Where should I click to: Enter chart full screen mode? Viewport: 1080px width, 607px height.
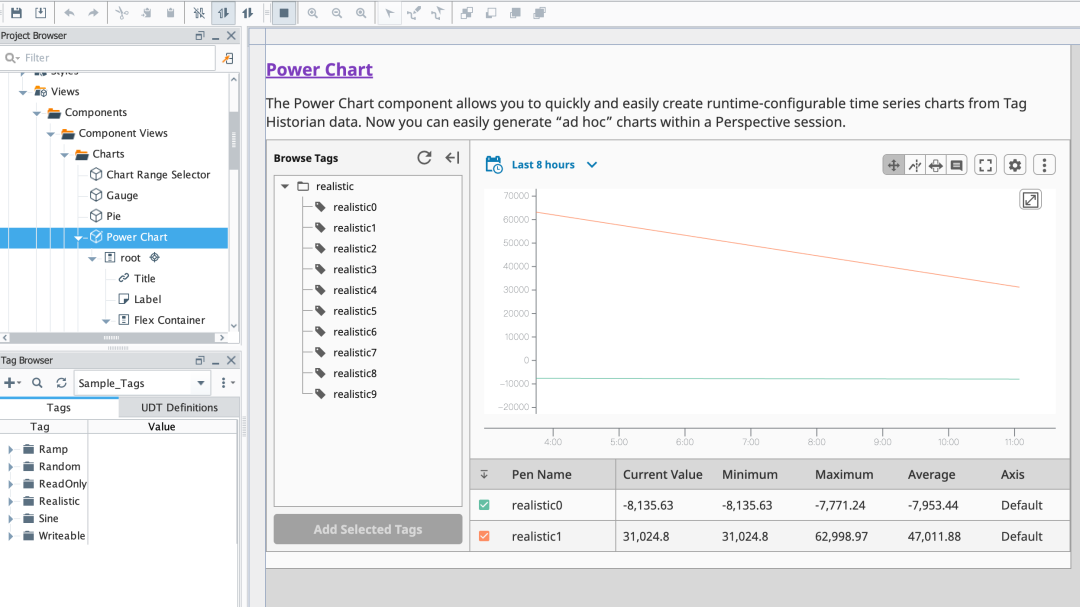[x=986, y=165]
